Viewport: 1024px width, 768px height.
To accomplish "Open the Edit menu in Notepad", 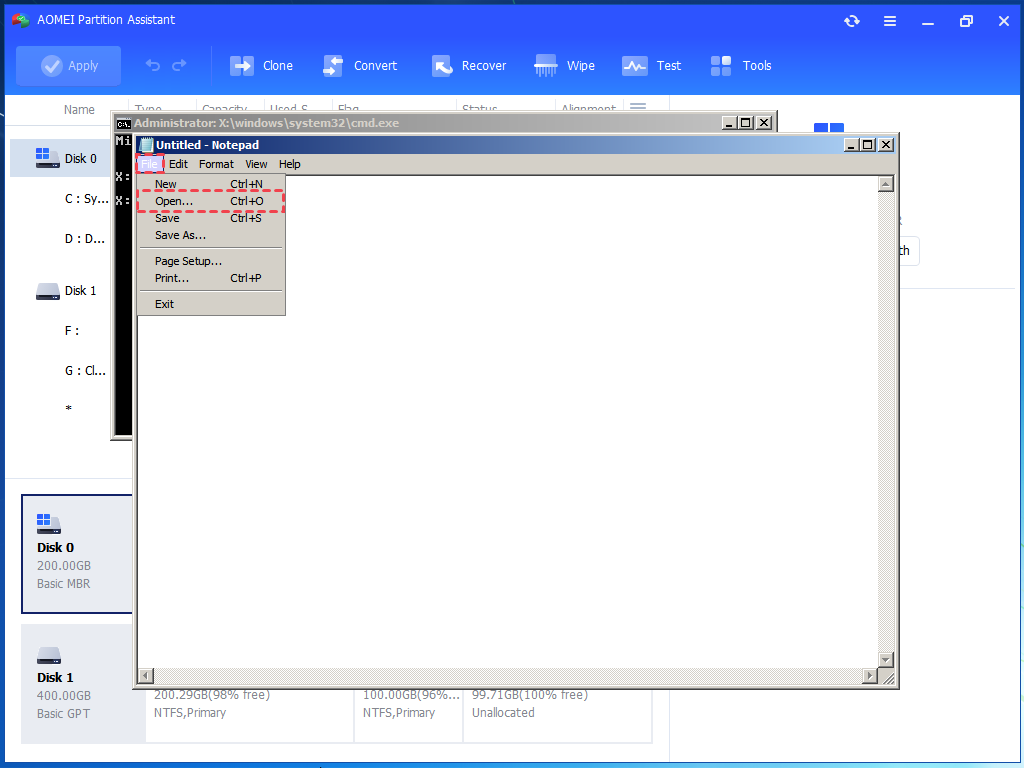I will (x=178, y=164).
